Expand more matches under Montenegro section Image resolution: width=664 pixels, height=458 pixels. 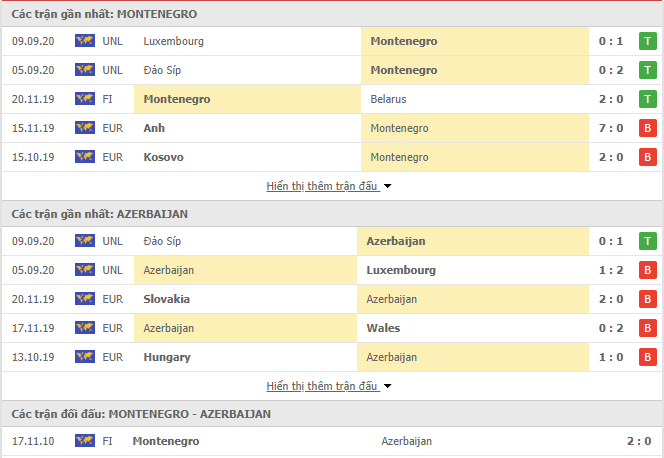click(x=322, y=186)
